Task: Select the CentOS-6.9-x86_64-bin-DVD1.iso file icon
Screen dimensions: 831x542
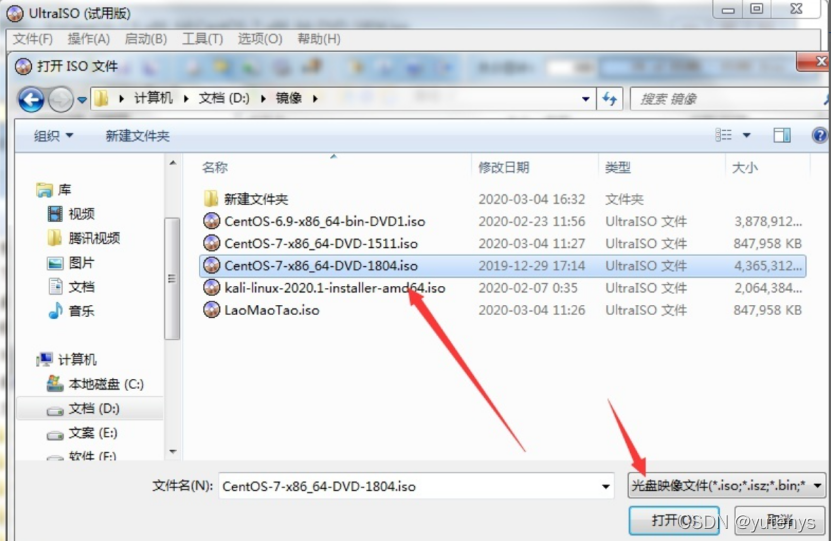Action: click(x=211, y=221)
